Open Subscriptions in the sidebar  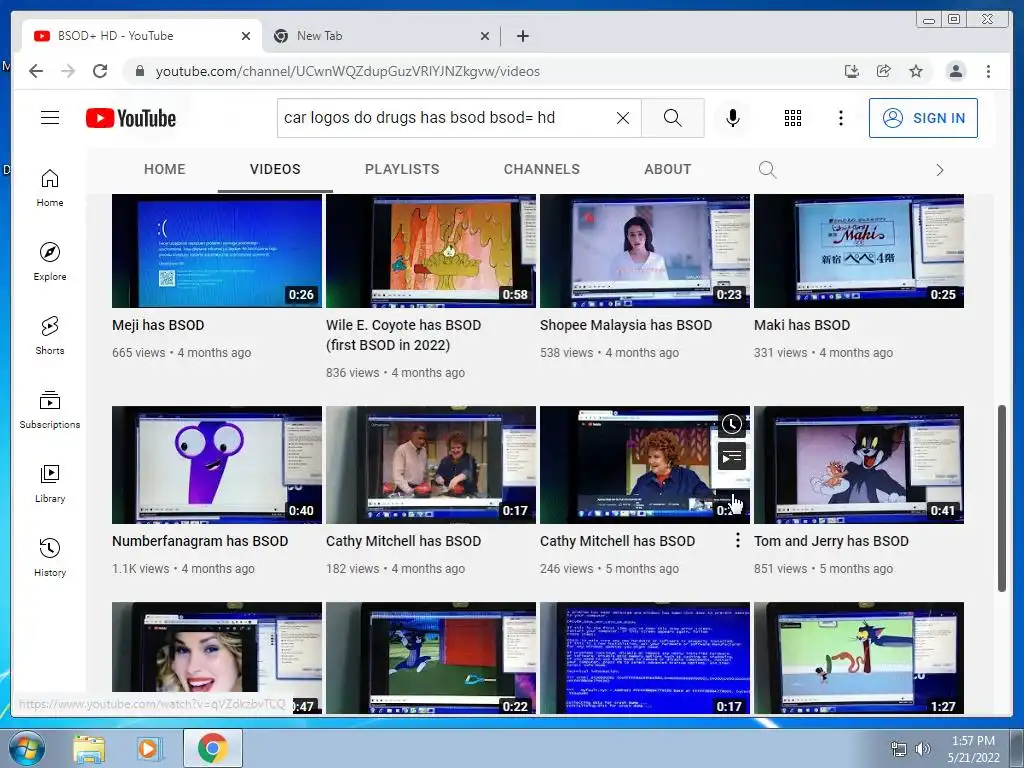[x=50, y=410]
